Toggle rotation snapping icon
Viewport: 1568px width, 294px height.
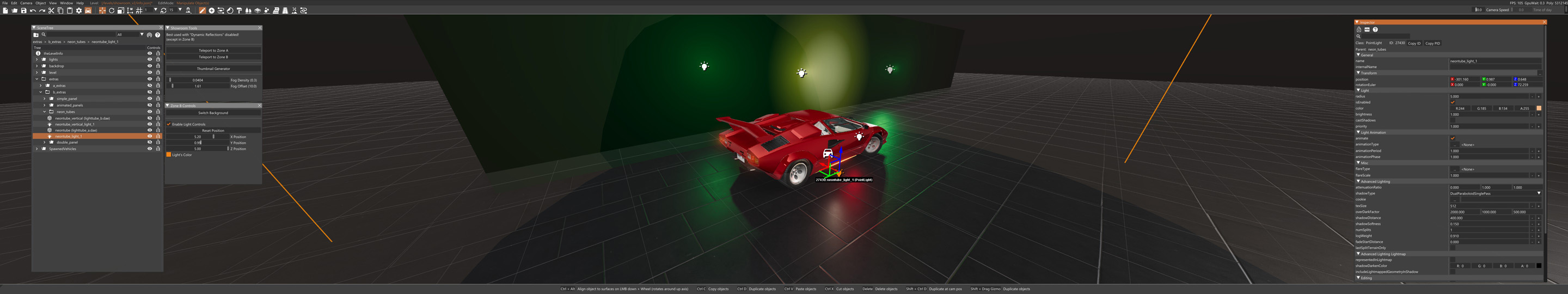[x=163, y=10]
